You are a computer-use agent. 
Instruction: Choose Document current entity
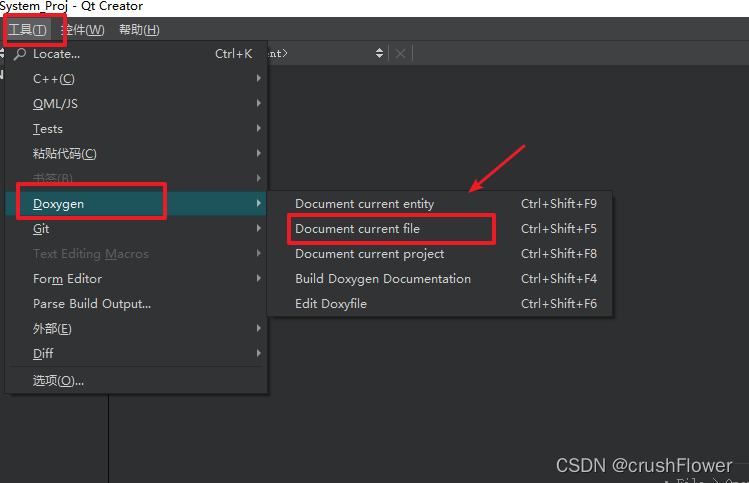click(439, 204)
